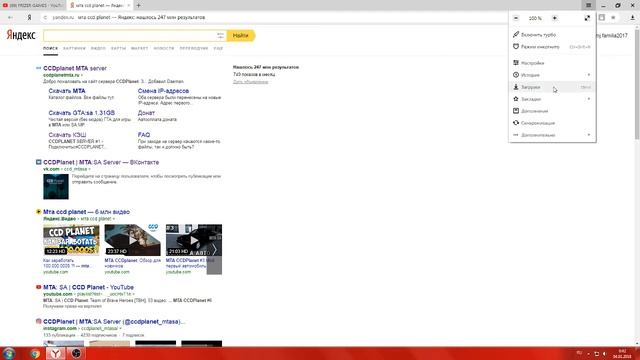Image resolution: width=640 pixels, height=360 pixels.
Task: Open "Режим инкогнито" menu entry
Action: tap(552, 47)
